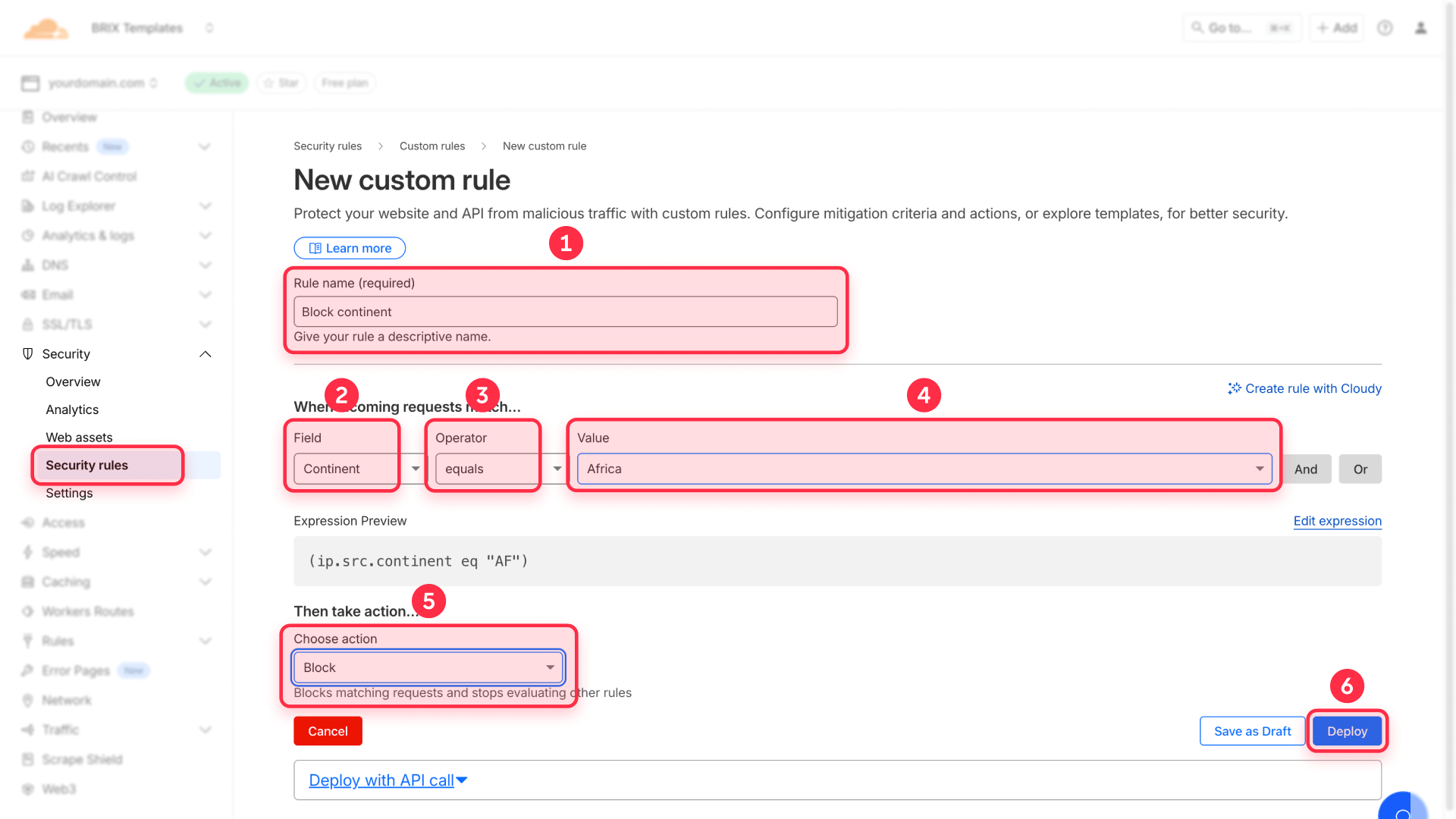Click the Scrape Shield icon

(27, 759)
